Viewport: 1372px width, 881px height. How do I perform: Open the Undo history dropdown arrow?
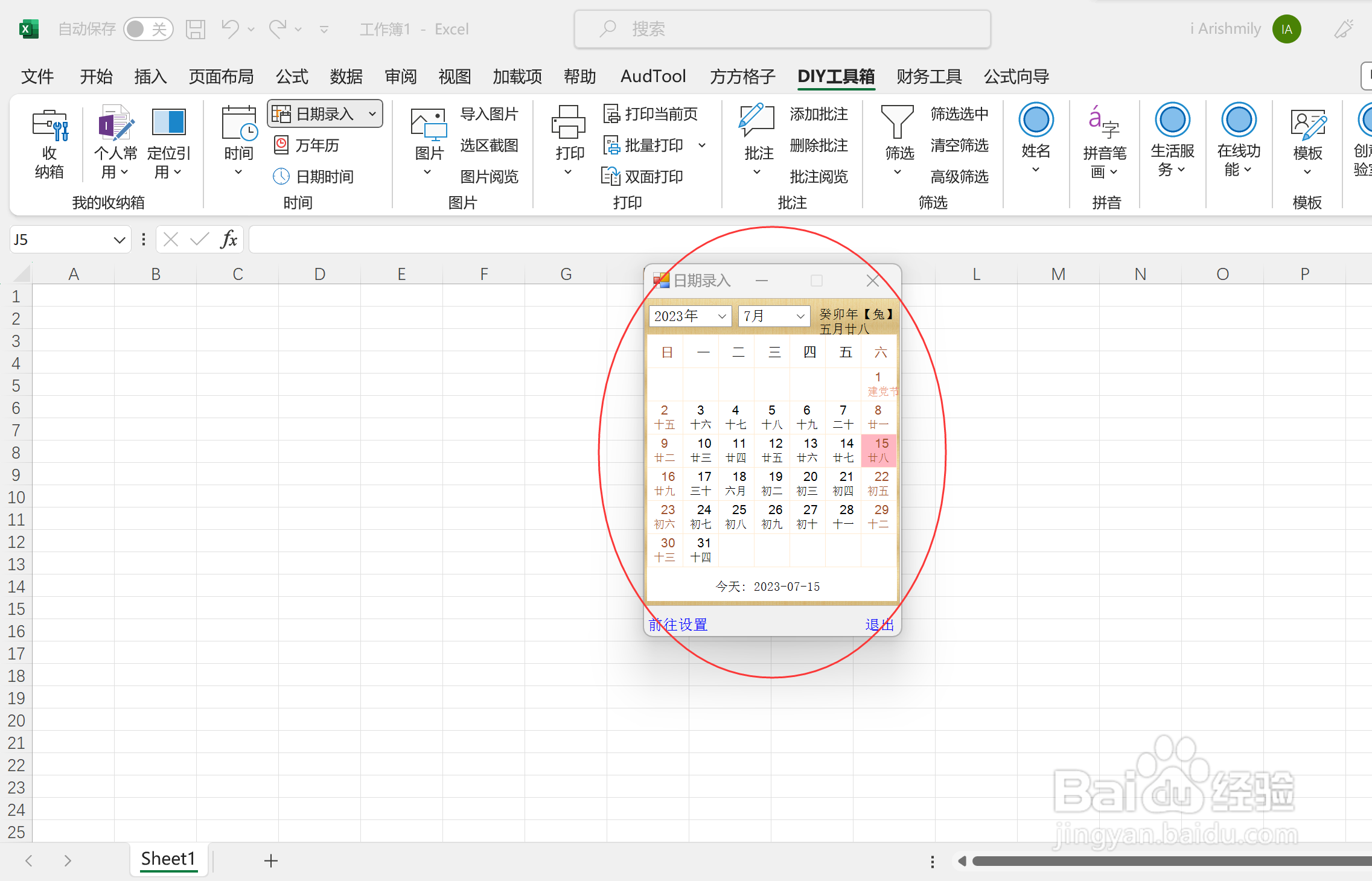(251, 29)
